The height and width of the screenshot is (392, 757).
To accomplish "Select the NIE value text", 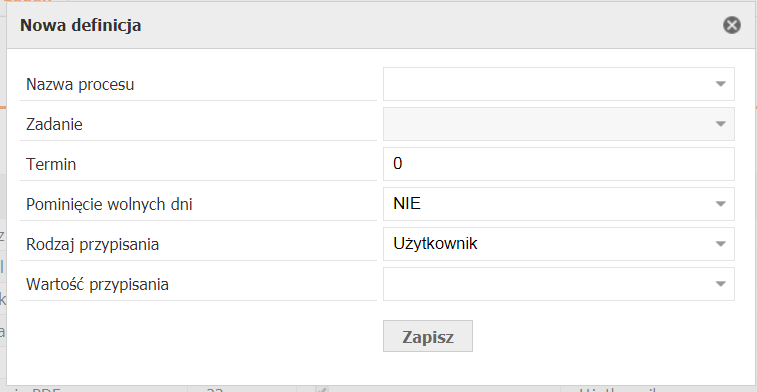I will click(x=407, y=204).
